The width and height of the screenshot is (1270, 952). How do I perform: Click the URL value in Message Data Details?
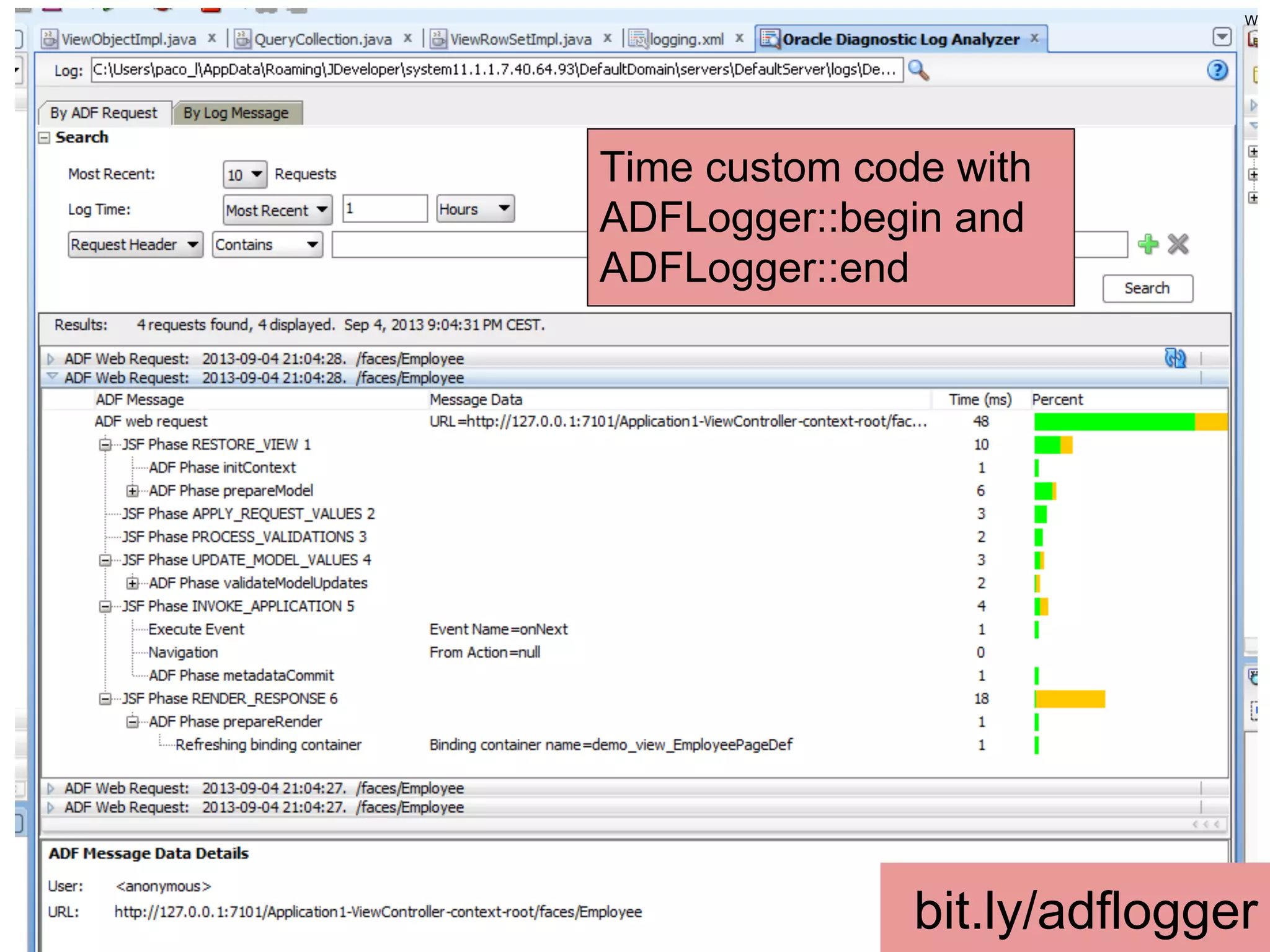pos(378,912)
